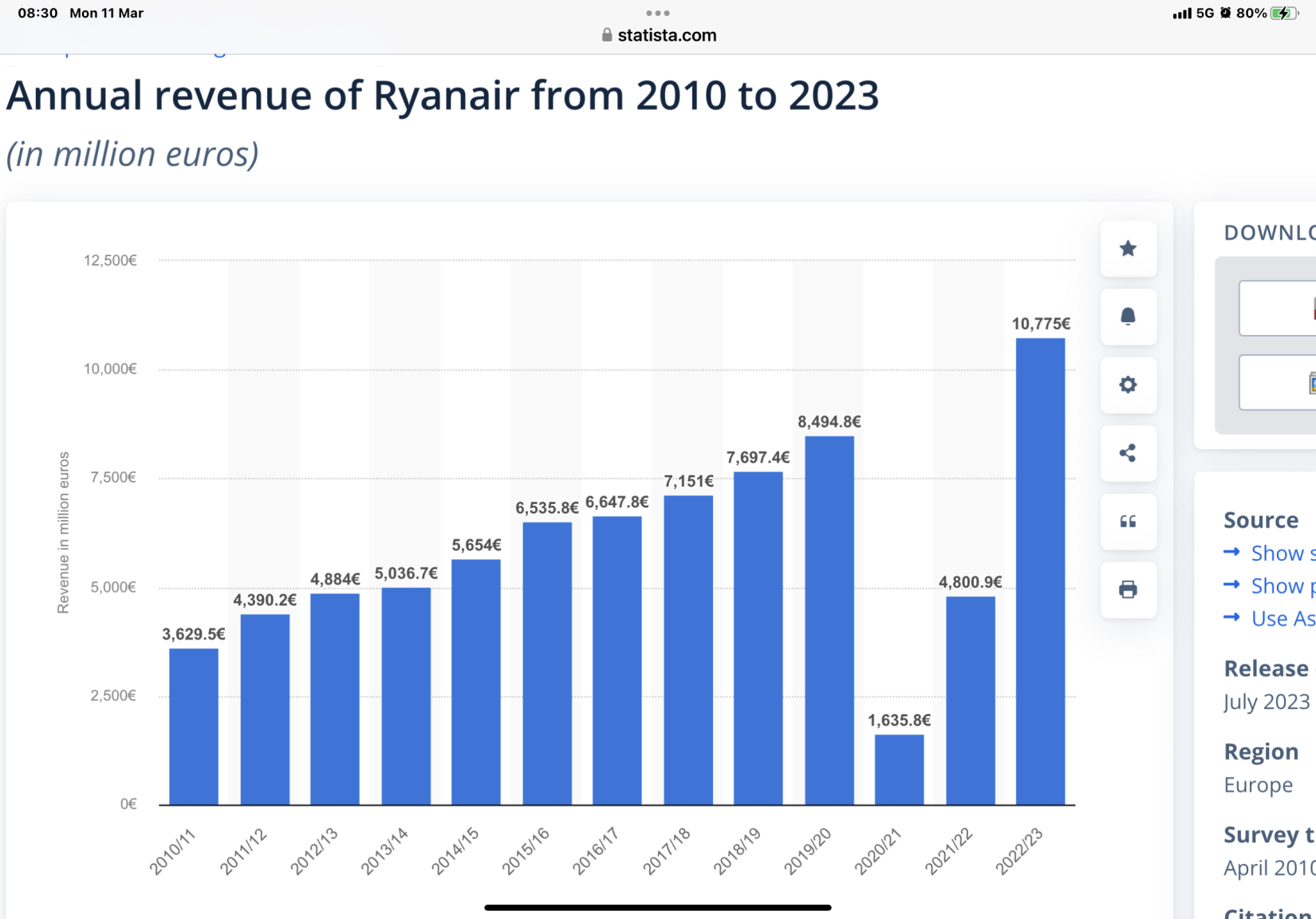Click the 2011/12 bar labeled 4,390.2€
This screenshot has height=919, width=1316.
click(x=265, y=709)
